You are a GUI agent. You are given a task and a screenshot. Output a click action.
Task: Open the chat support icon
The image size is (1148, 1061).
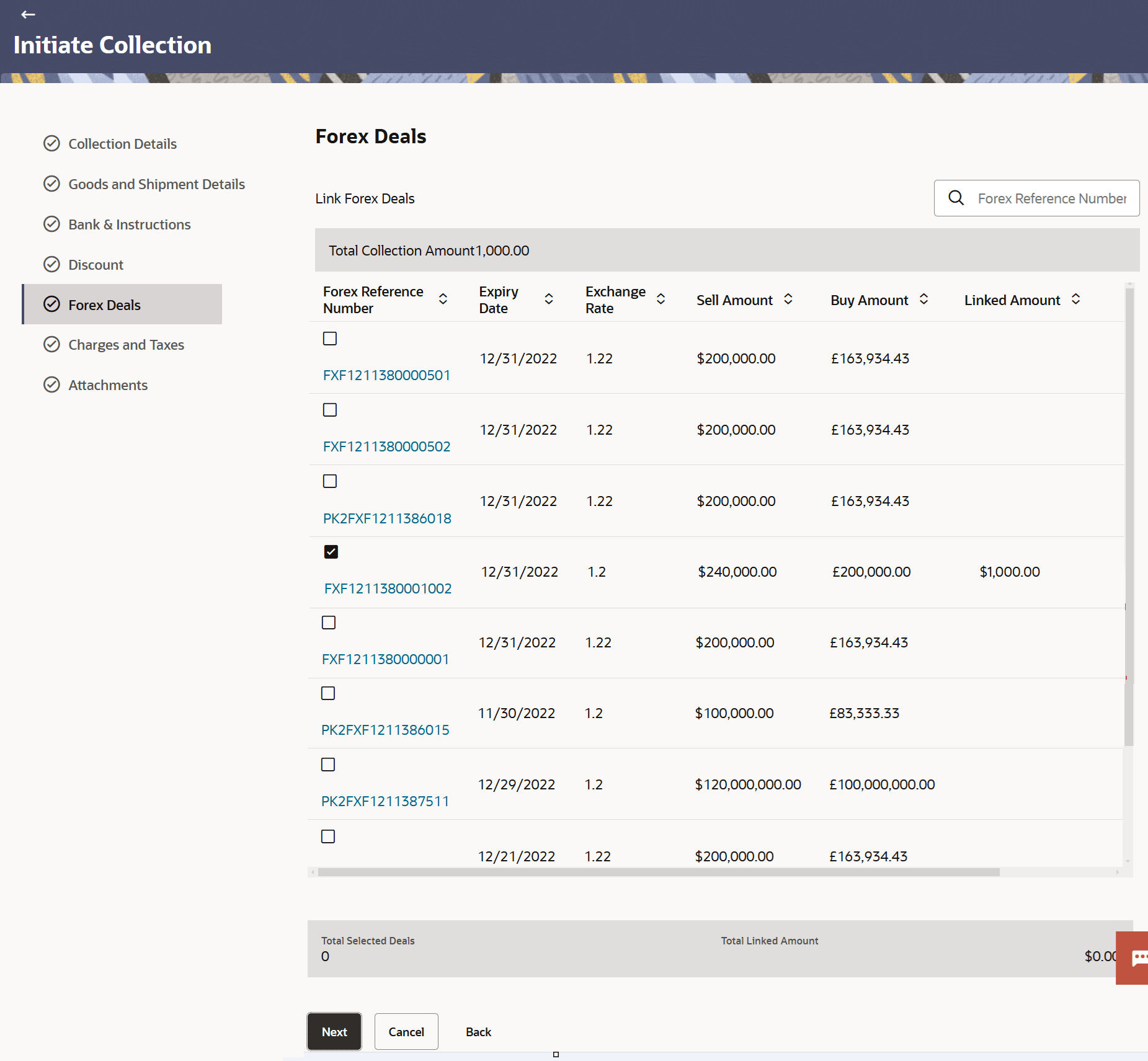(1138, 958)
